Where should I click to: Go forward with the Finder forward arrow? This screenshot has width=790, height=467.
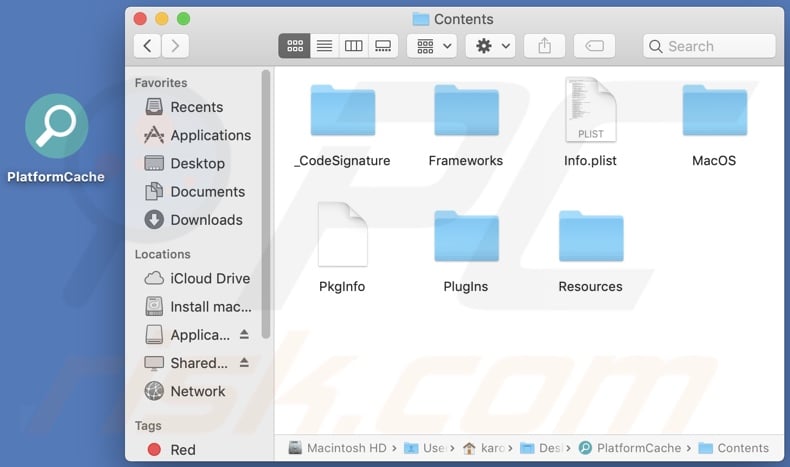tap(175, 46)
